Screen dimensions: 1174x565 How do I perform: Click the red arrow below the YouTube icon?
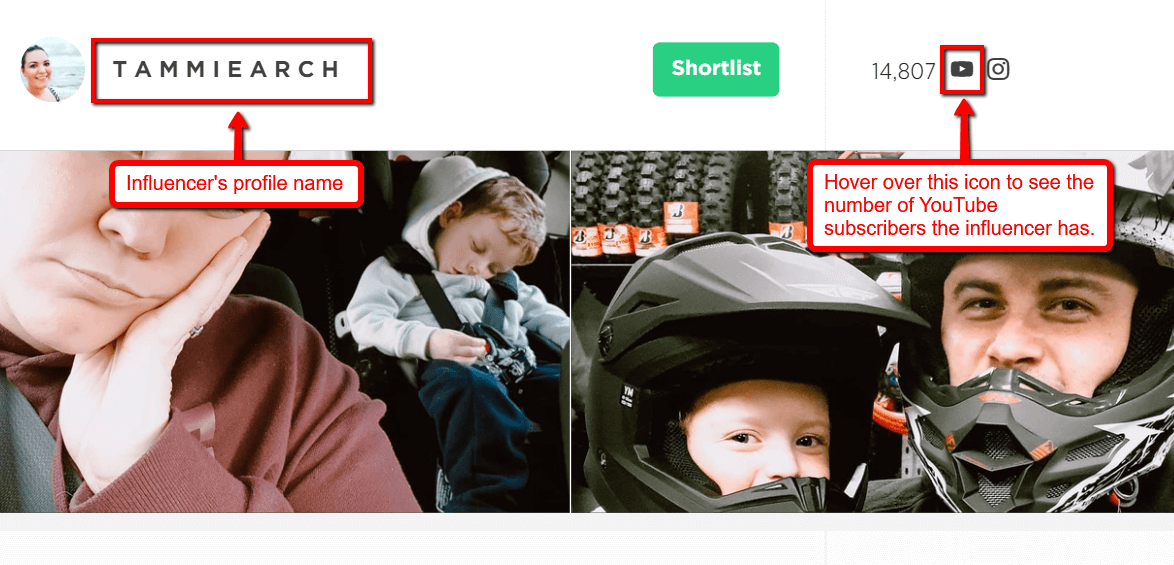point(965,128)
